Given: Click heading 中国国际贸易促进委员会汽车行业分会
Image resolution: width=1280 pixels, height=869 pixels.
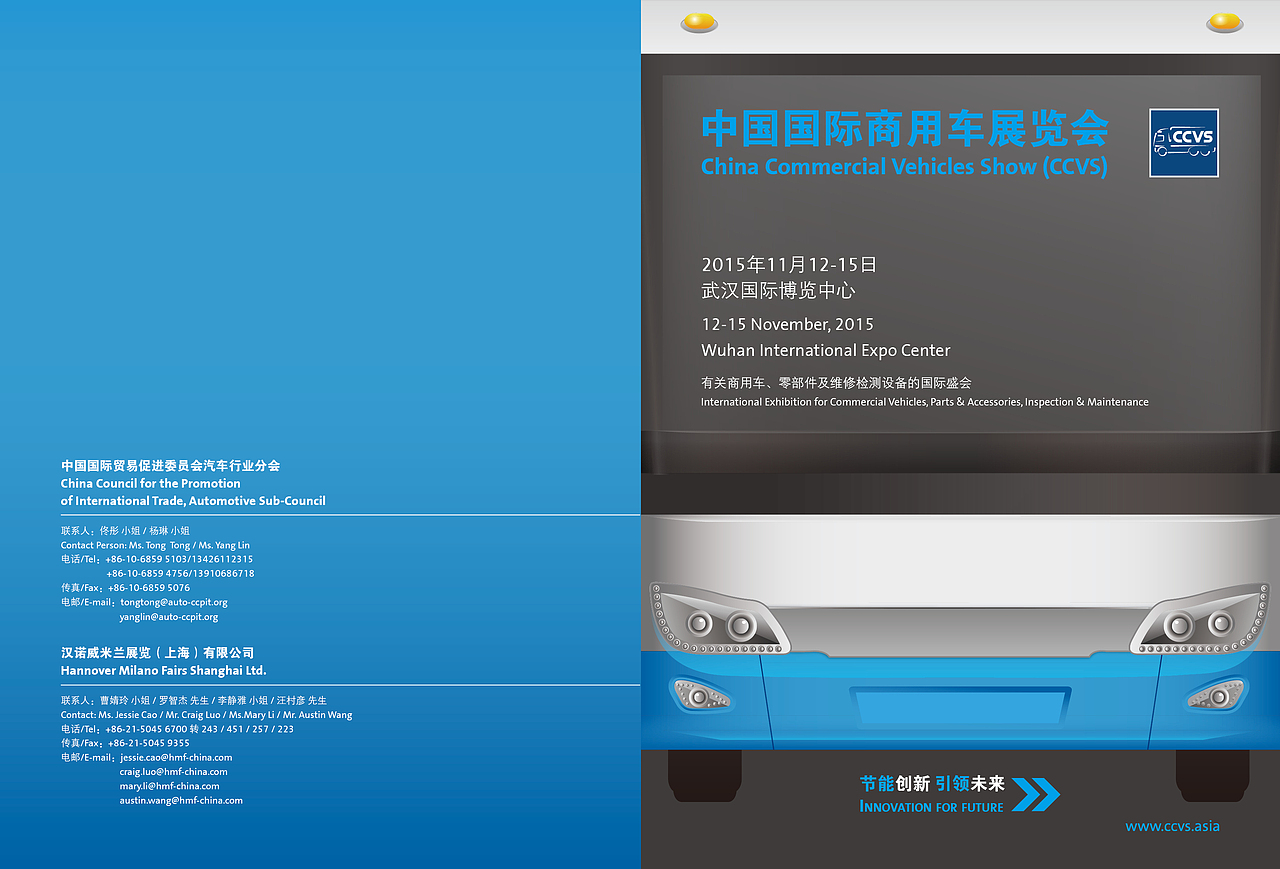Looking at the screenshot, I should 170,466.
